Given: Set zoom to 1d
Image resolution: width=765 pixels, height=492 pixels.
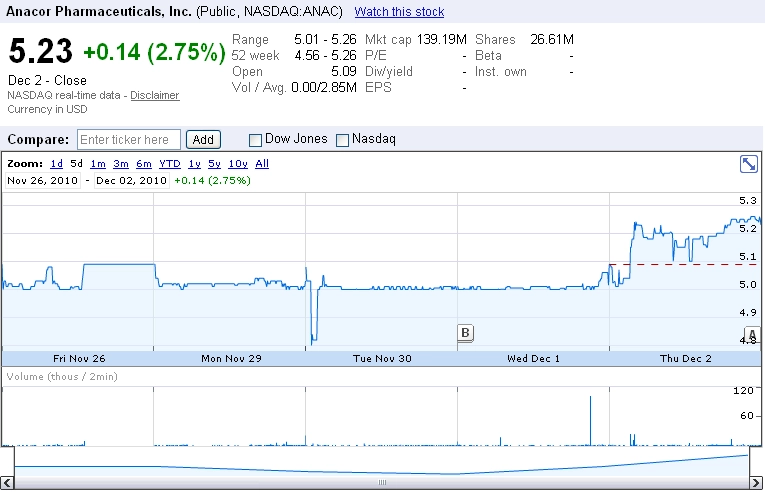Looking at the screenshot, I should tap(57, 164).
